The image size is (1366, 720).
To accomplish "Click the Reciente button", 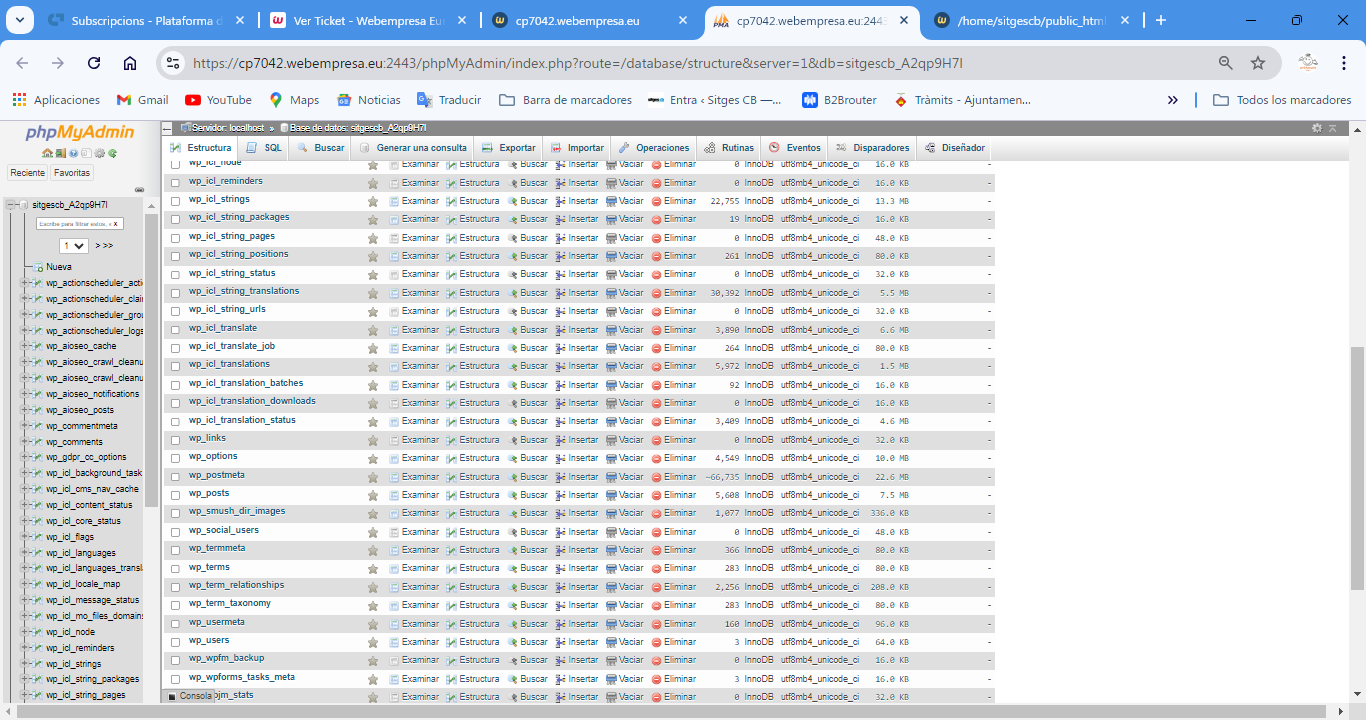I will [27, 173].
